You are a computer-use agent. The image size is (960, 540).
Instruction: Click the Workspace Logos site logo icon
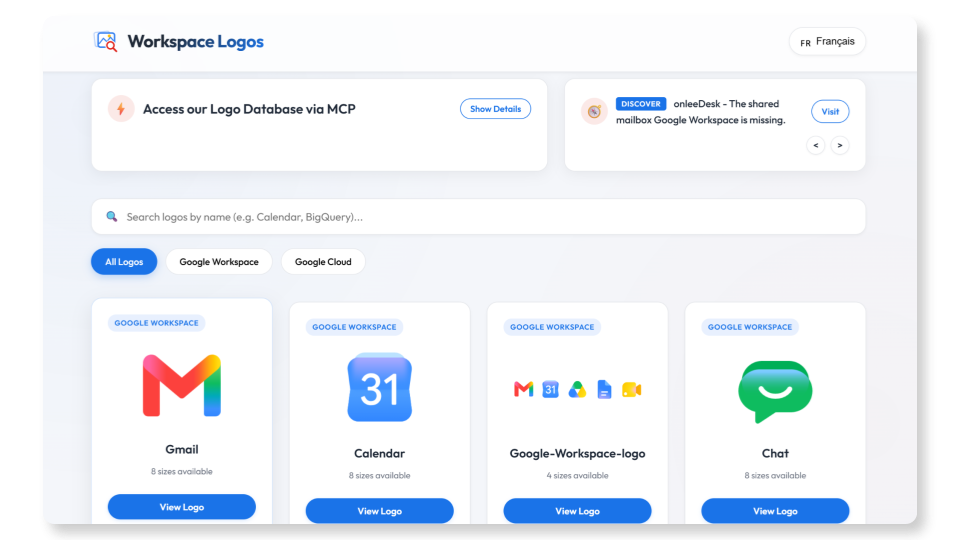coord(105,41)
